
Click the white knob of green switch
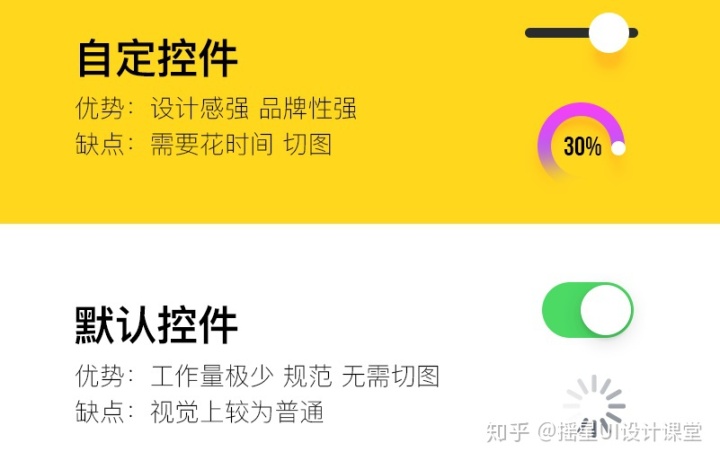point(606,310)
